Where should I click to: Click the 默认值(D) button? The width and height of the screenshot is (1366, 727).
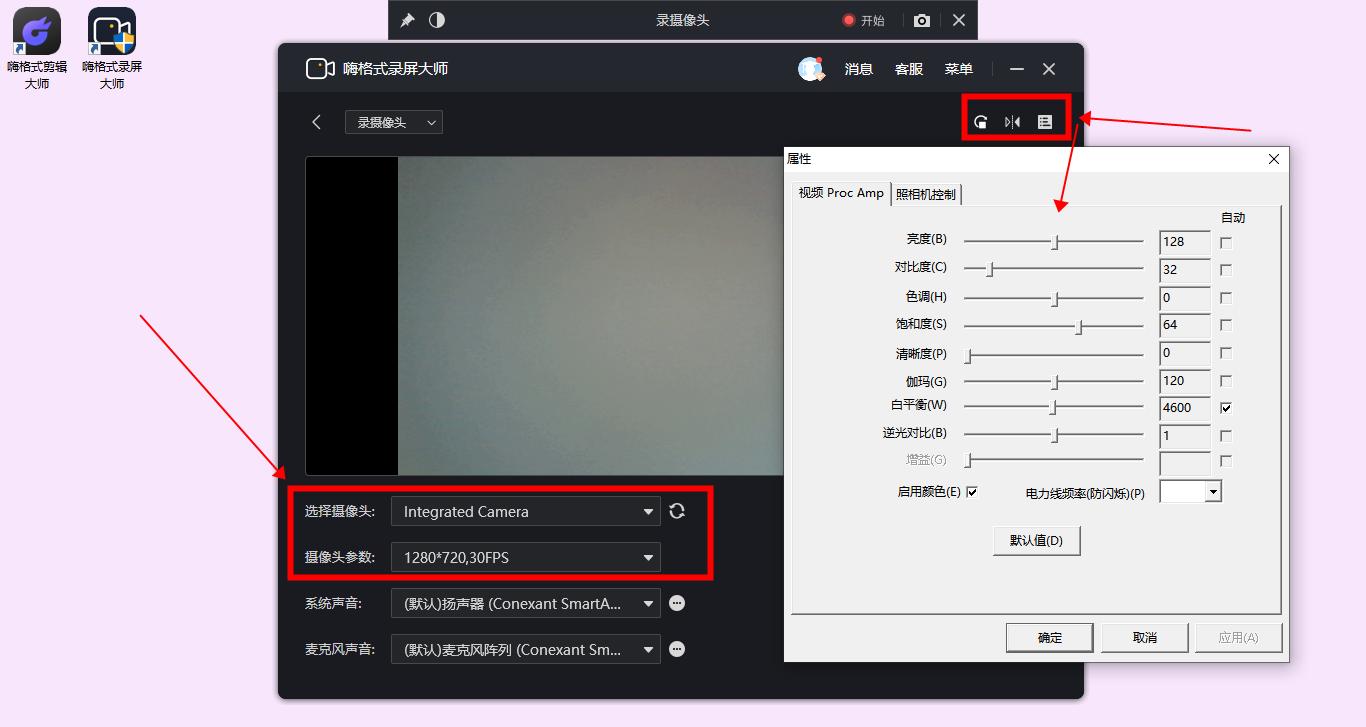point(1036,540)
